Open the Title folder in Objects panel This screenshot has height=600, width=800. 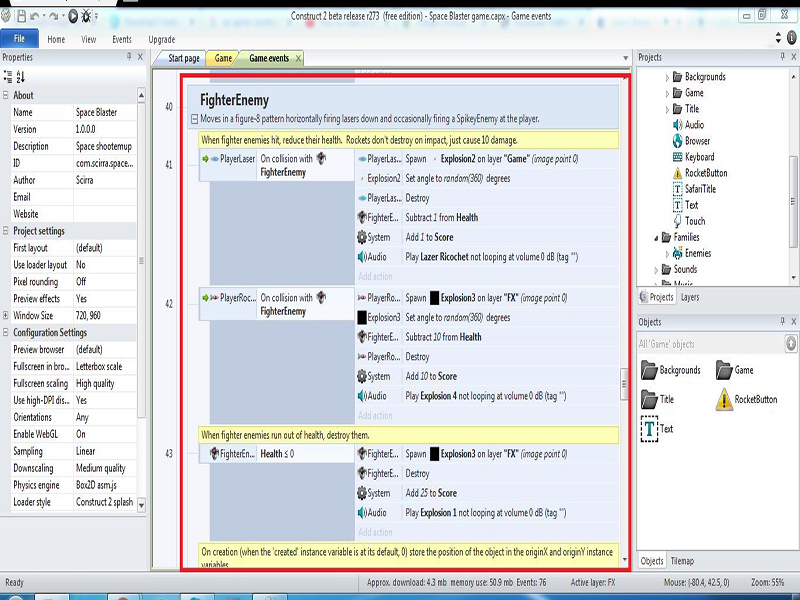pos(657,399)
